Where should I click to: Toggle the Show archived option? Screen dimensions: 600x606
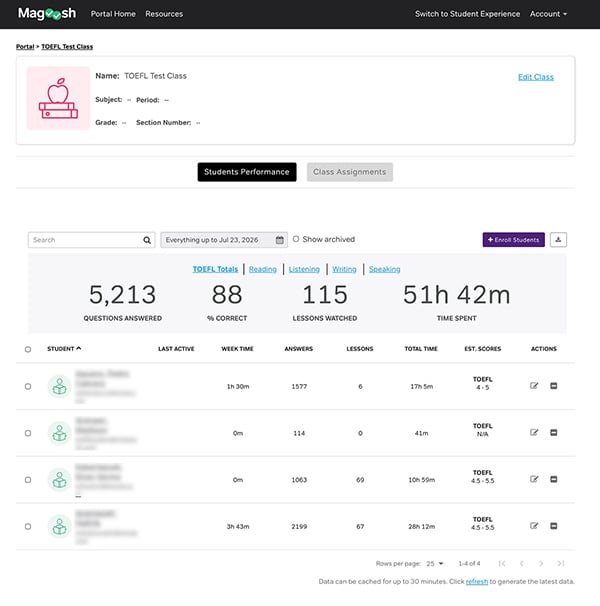[x=296, y=239]
